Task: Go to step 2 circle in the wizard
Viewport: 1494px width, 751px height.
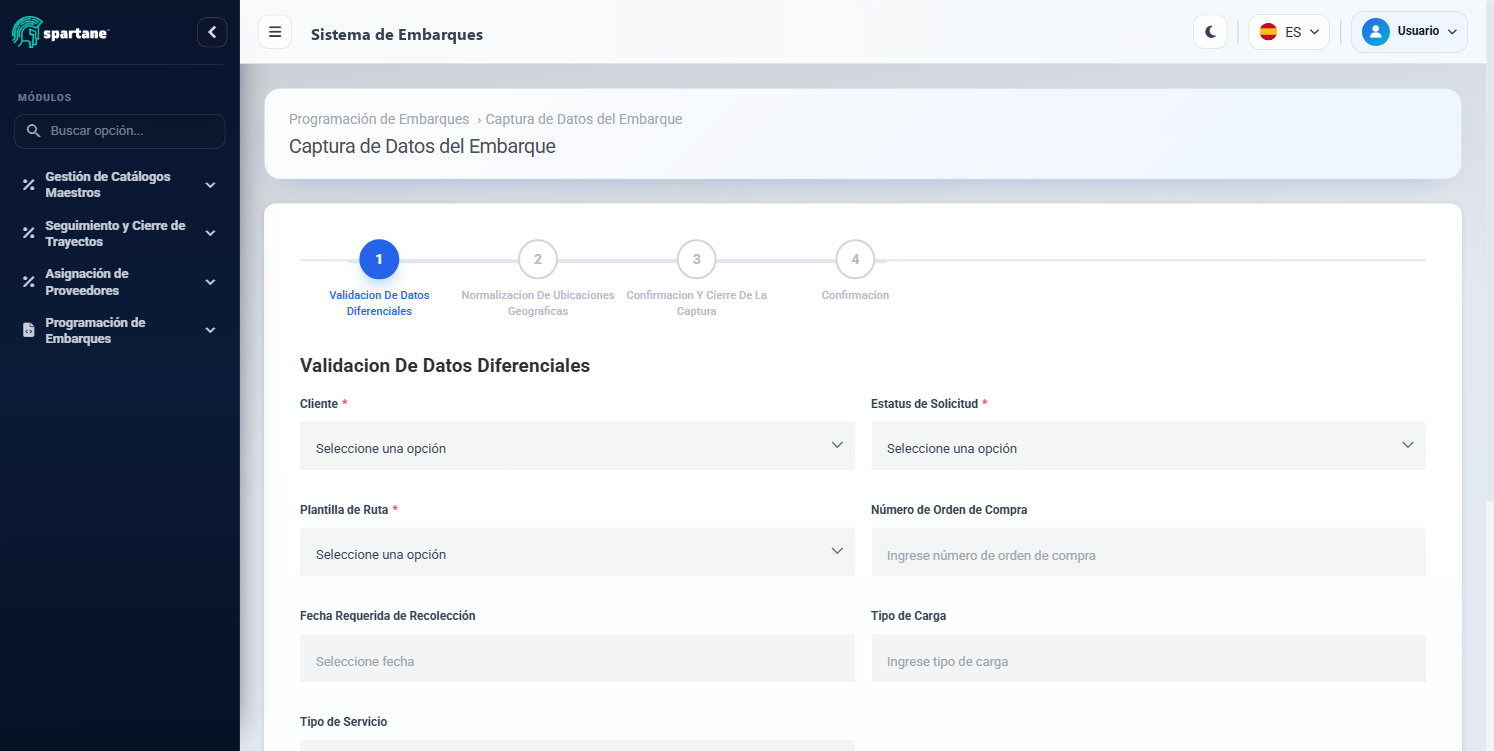Action: tap(538, 260)
